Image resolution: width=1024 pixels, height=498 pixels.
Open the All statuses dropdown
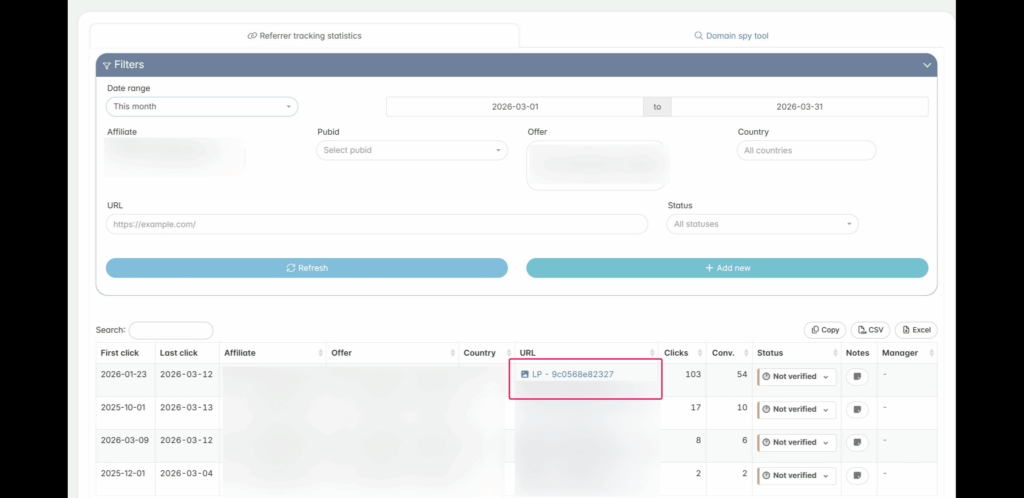pyautogui.click(x=762, y=224)
